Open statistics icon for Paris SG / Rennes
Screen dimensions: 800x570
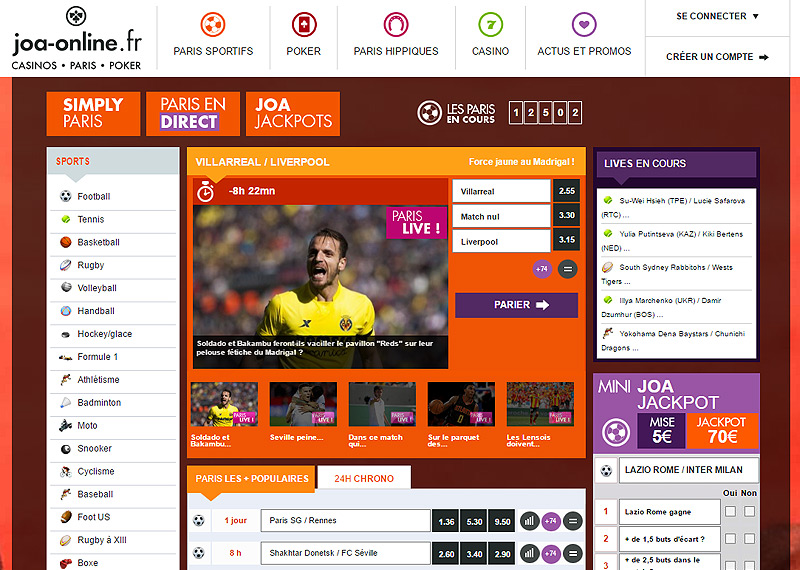click(x=530, y=521)
